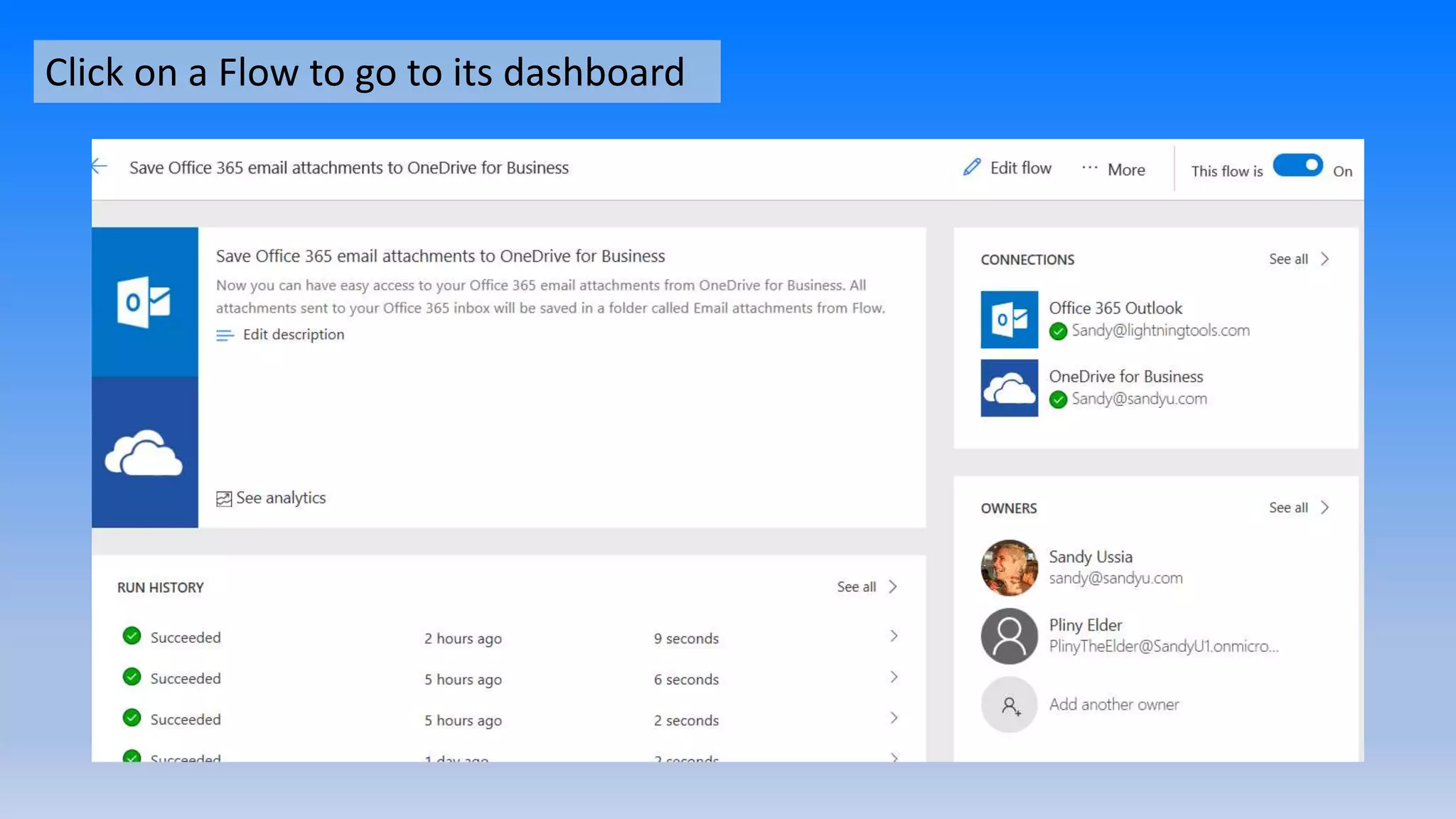Click Pliny Elder avatar icon
This screenshot has width=1456, height=819.
(1009, 636)
